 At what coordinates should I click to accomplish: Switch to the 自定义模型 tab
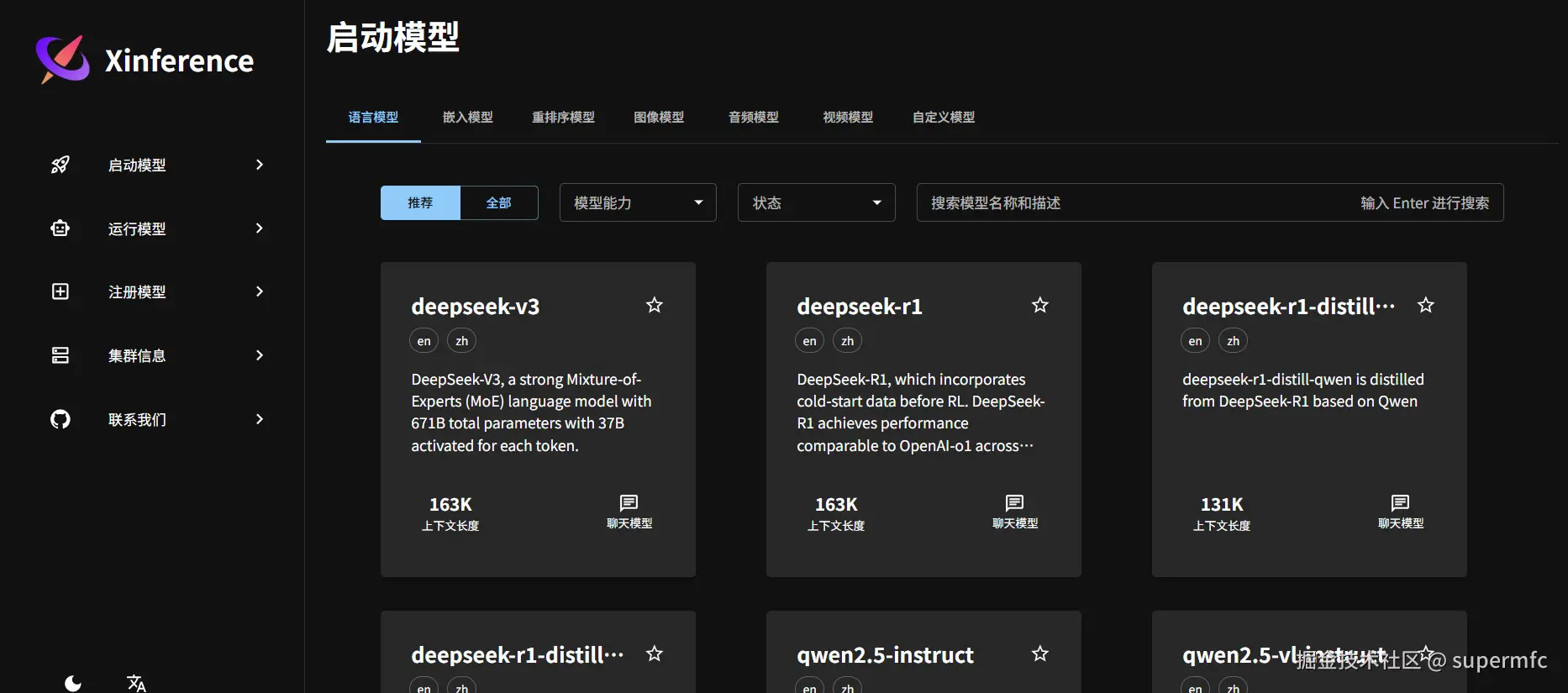click(944, 118)
